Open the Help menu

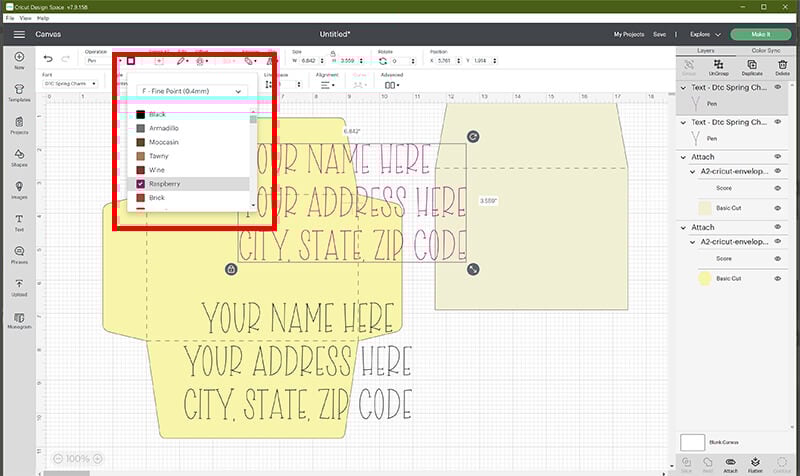coord(43,18)
